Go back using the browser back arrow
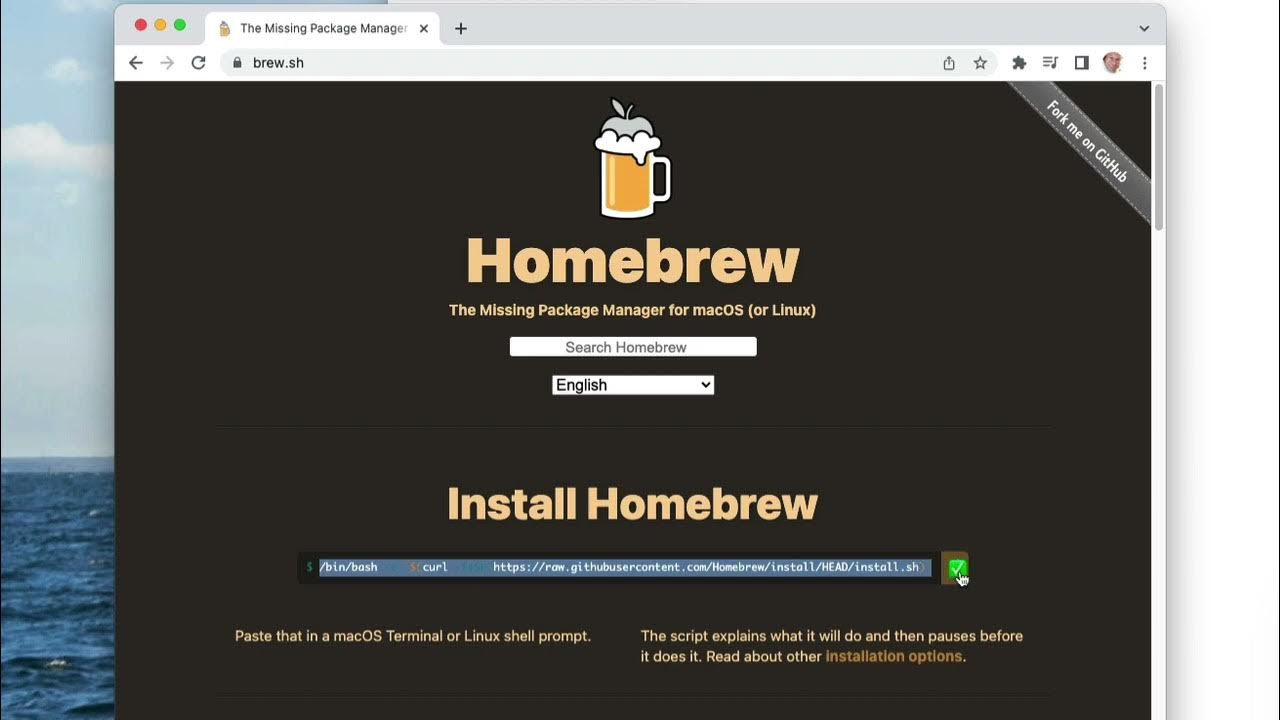The width and height of the screenshot is (1280, 720). point(136,63)
